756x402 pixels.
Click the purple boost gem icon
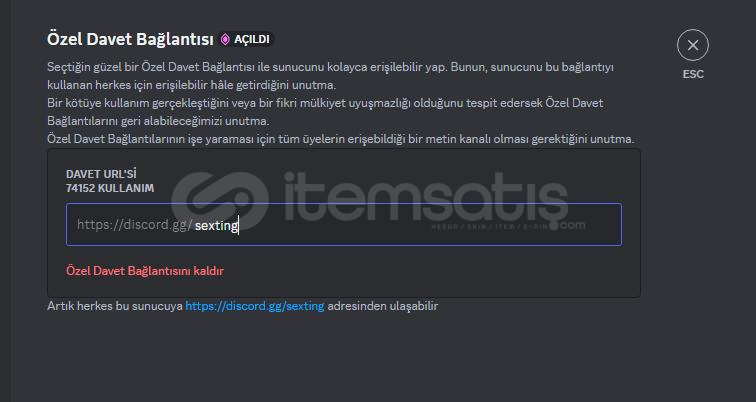pyautogui.click(x=225, y=40)
